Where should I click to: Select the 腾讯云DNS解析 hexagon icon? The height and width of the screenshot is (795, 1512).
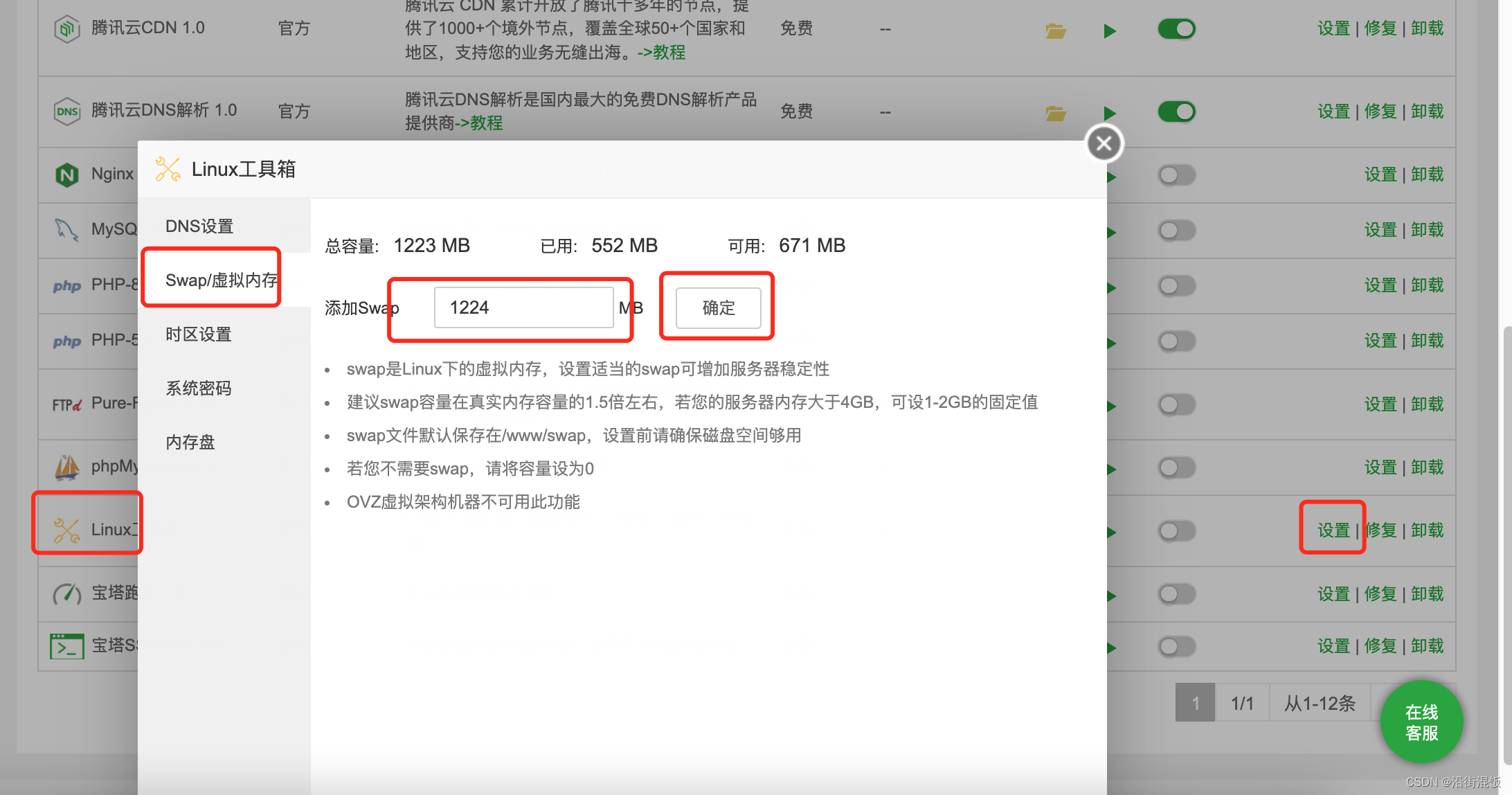point(66,110)
